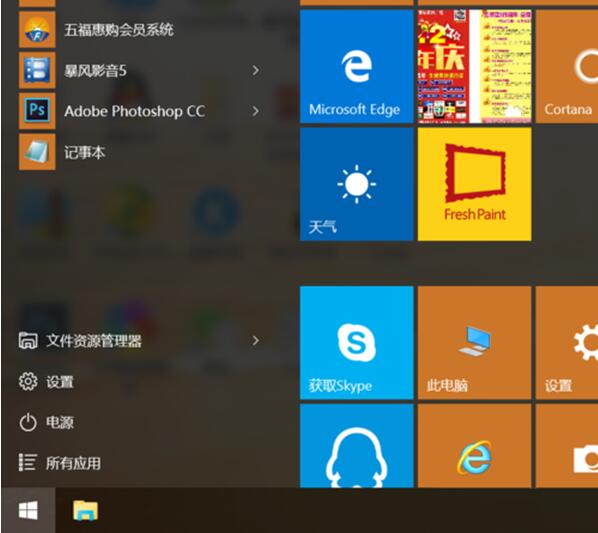Click the 获取Skype tile
598x533 pixels.
click(357, 343)
